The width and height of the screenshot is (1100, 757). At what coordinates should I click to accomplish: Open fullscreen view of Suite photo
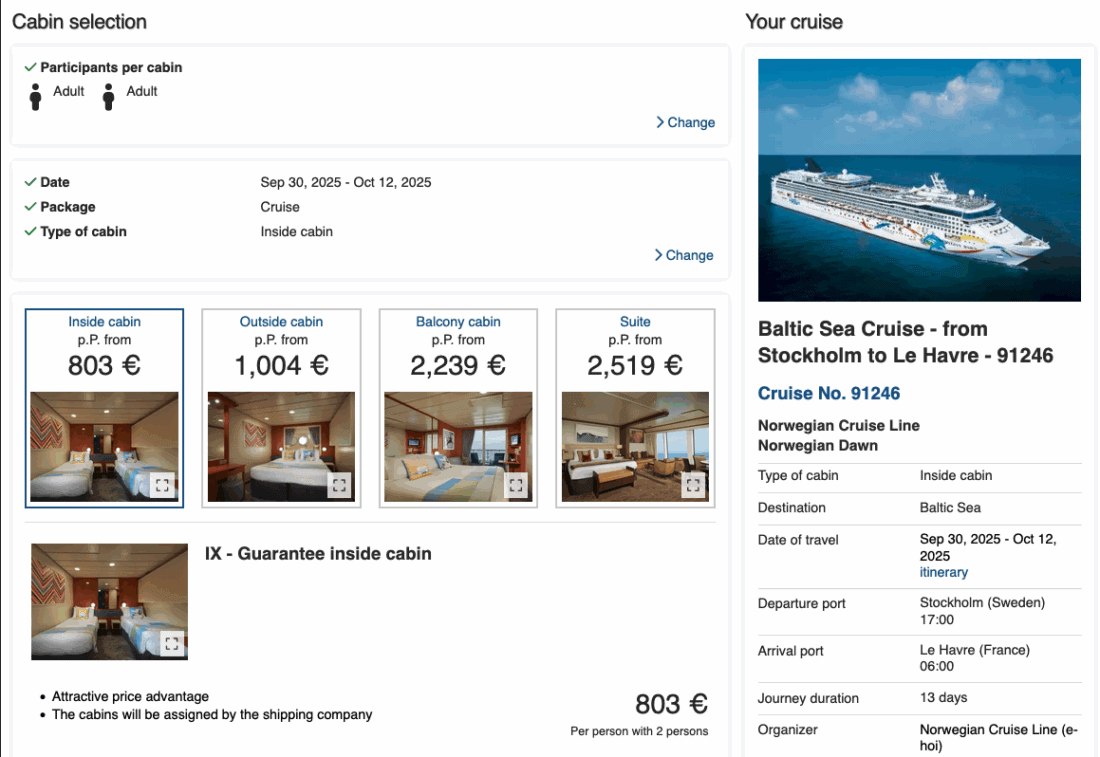[693, 486]
